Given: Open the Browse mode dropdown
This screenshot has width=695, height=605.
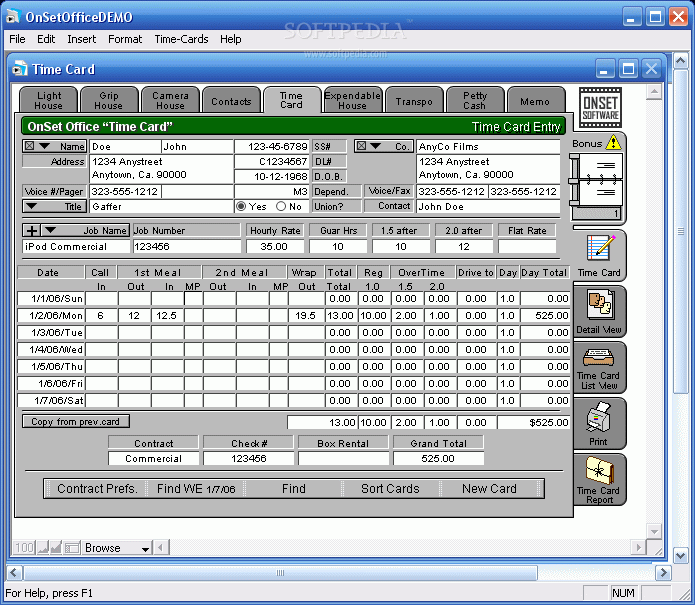Looking at the screenshot, I should pos(117,548).
